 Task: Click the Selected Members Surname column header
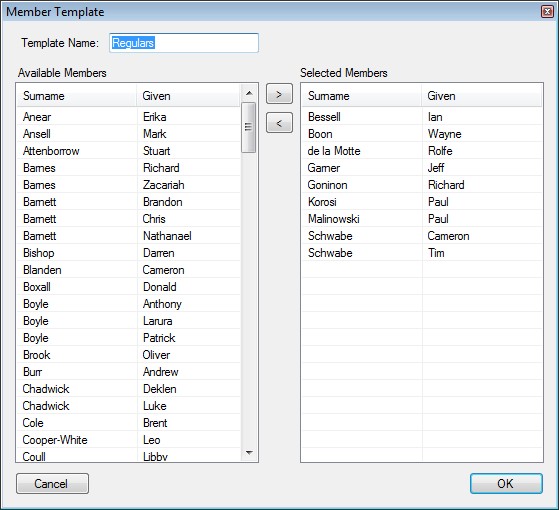click(361, 96)
